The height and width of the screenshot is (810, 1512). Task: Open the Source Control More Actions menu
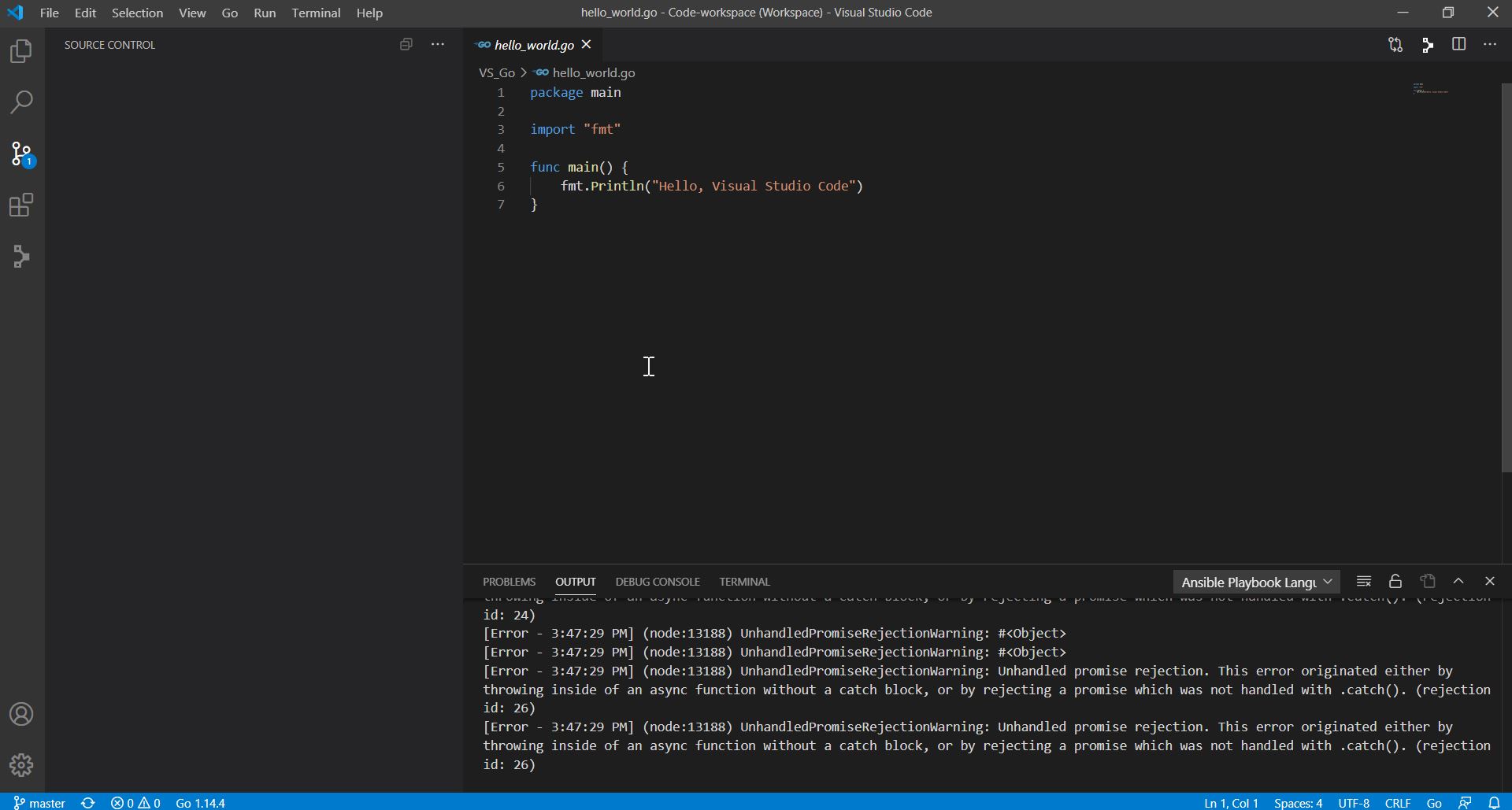(x=438, y=44)
